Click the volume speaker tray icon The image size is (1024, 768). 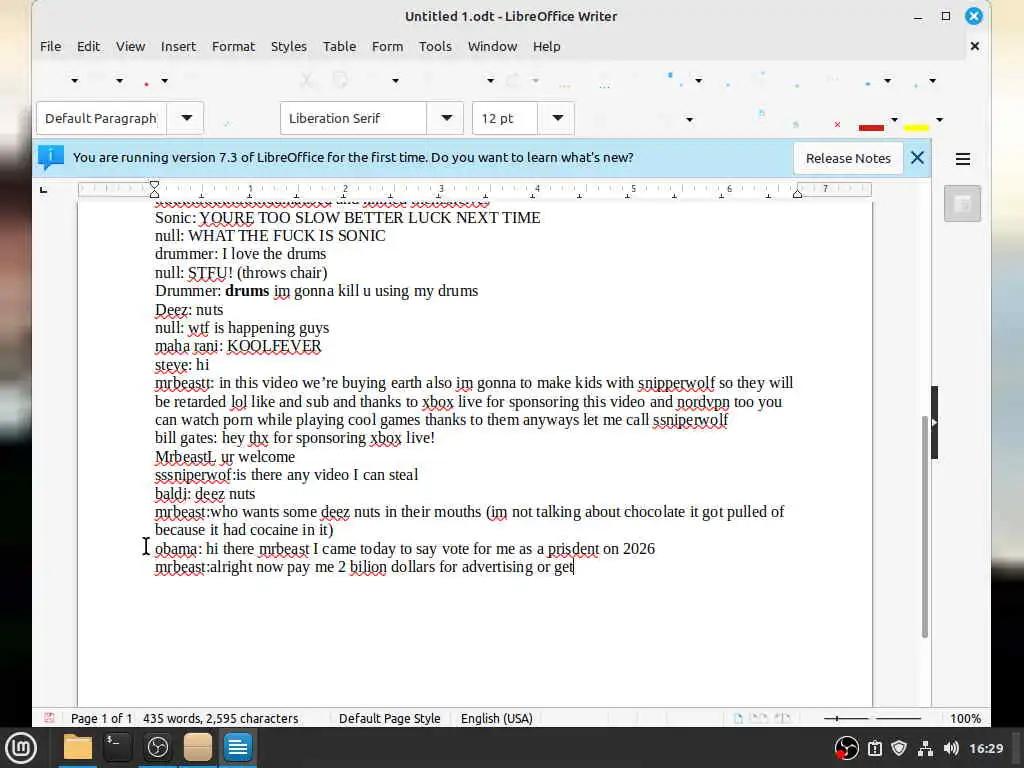(x=951, y=748)
